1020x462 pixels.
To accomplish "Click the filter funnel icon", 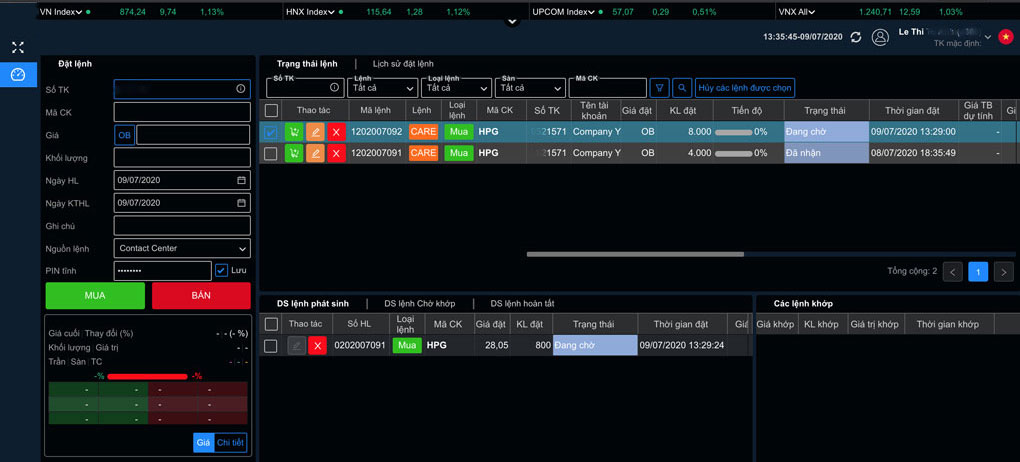I will 659,88.
